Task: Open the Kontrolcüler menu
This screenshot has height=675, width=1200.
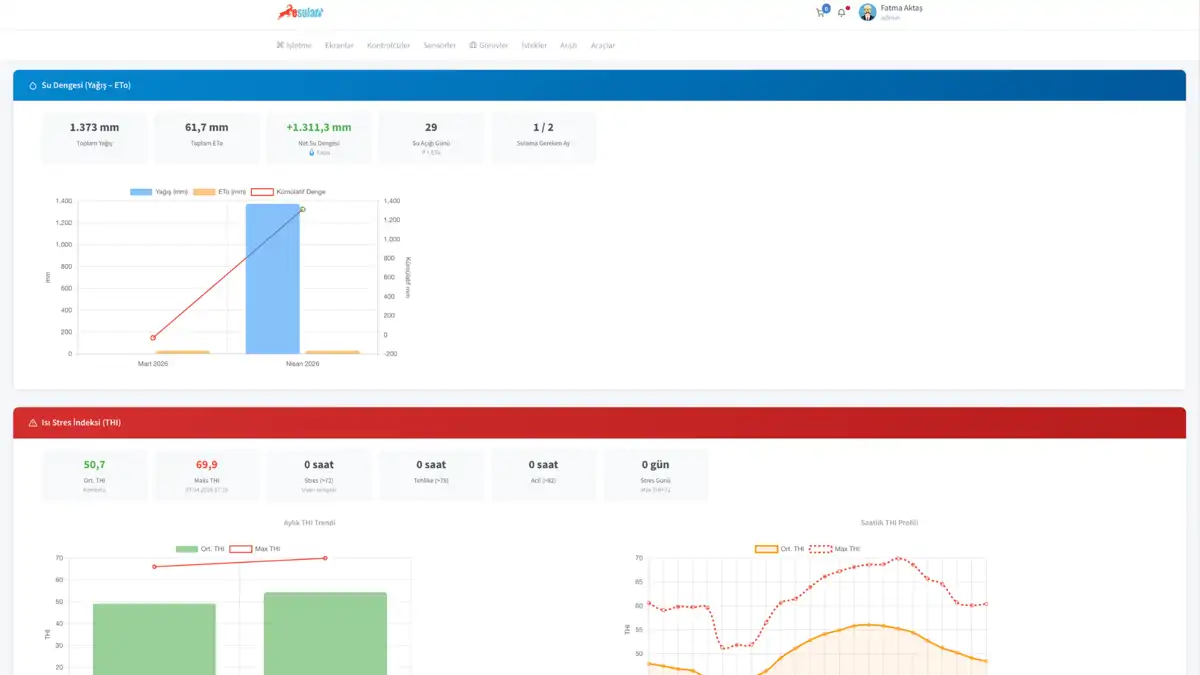Action: pyautogui.click(x=388, y=45)
